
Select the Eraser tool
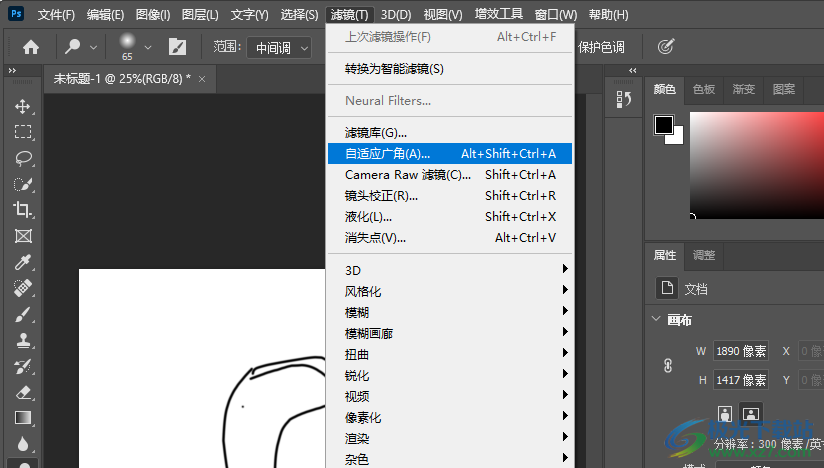[x=23, y=392]
